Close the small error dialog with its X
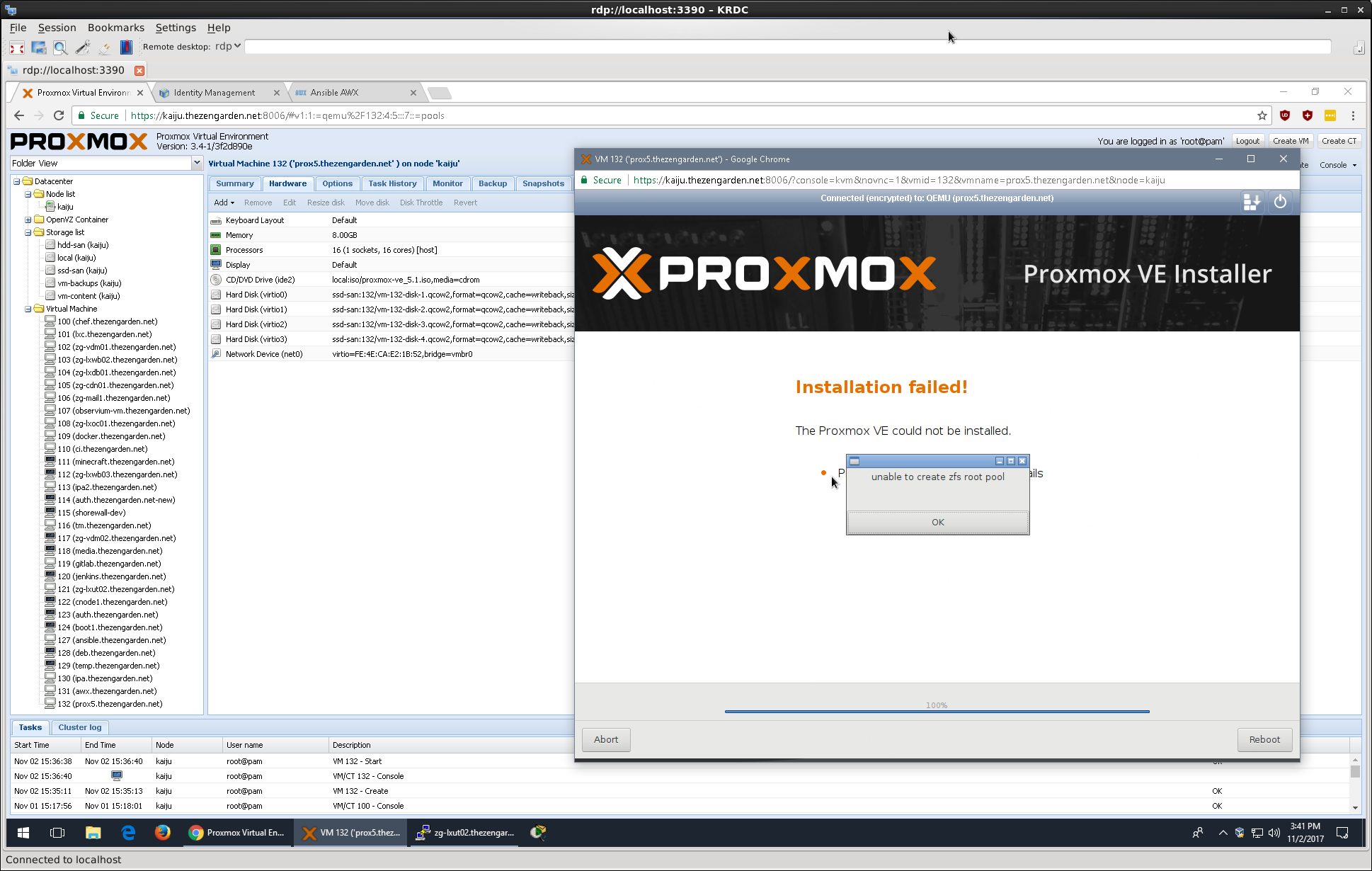Screen dimensions: 1372x871 click(1022, 461)
